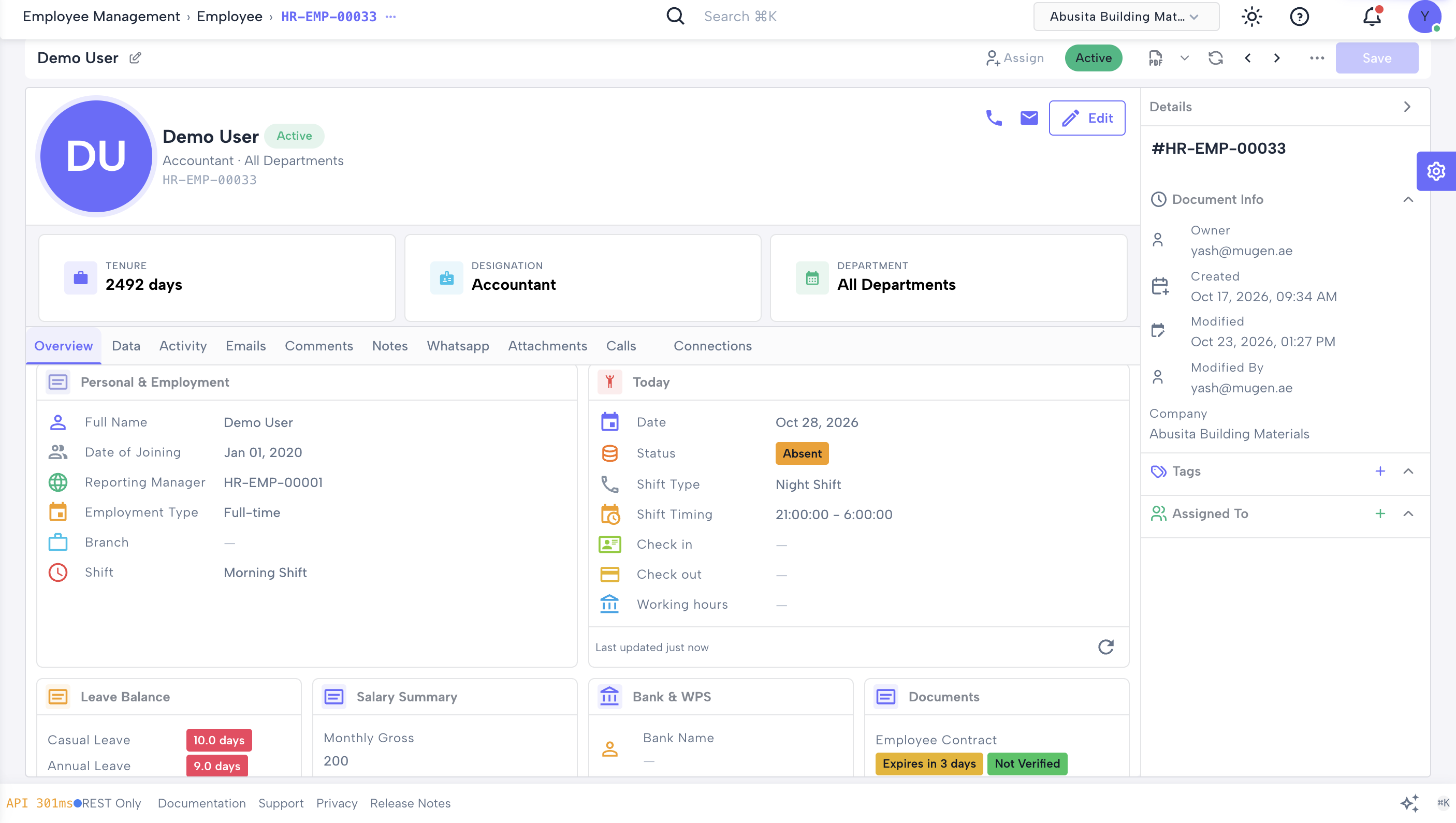The image size is (1456, 823).
Task: Open the Connections tab
Action: tap(712, 345)
